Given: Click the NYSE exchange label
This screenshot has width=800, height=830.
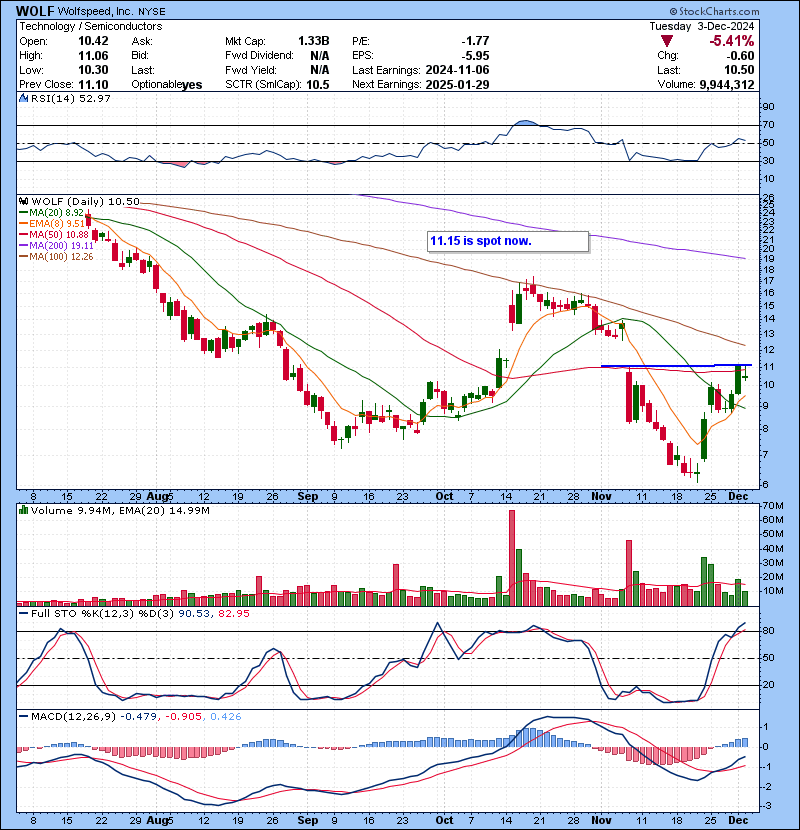Looking at the screenshot, I should (x=151, y=12).
